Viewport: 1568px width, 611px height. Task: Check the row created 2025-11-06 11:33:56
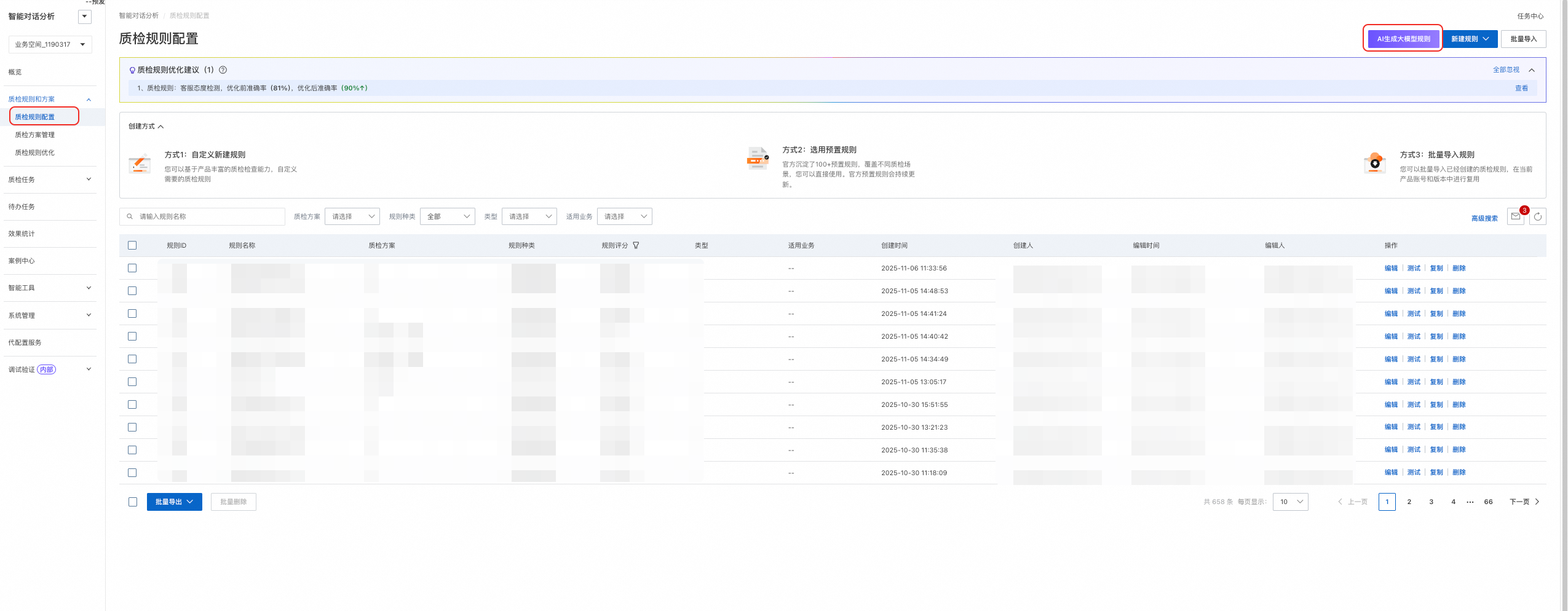click(132, 268)
